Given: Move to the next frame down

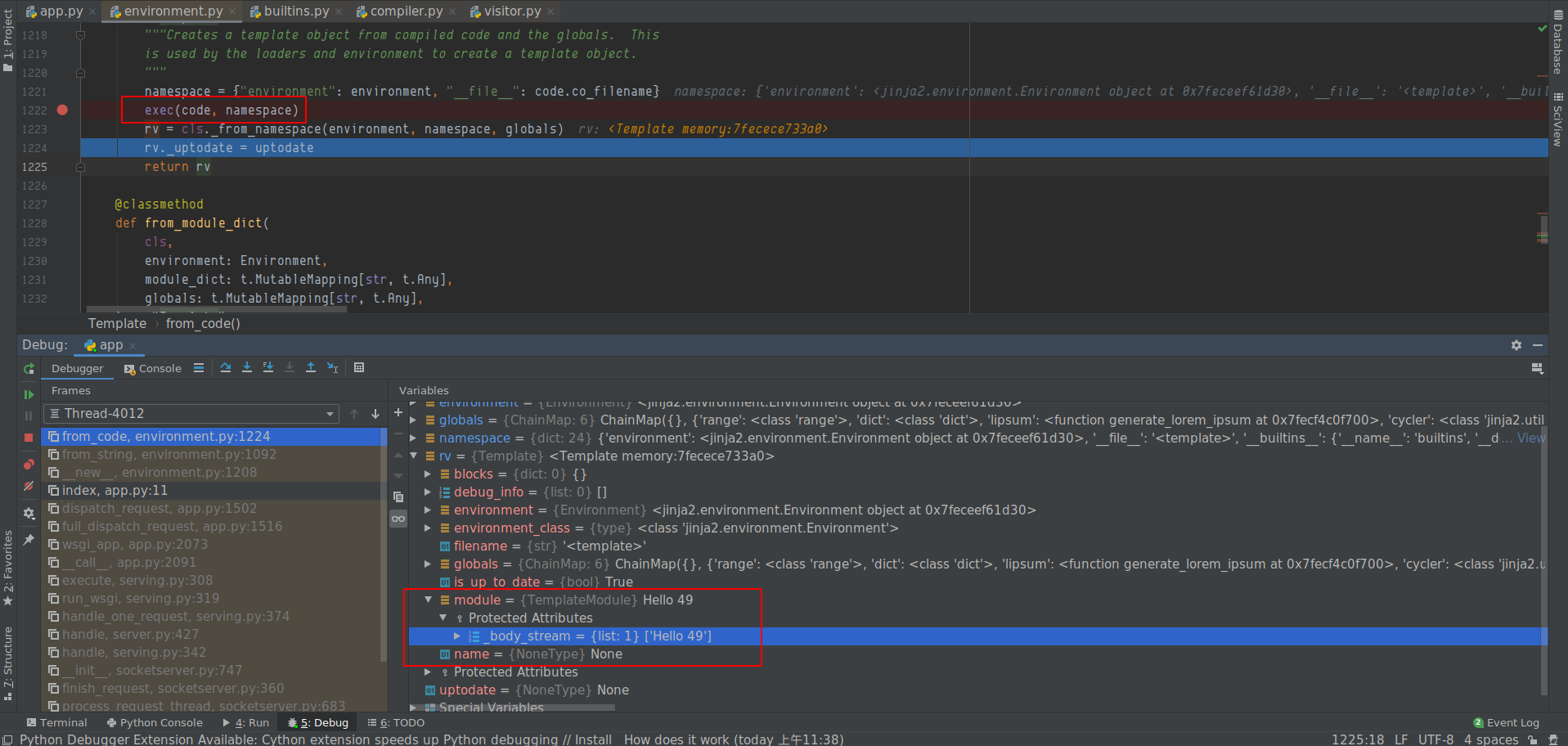Looking at the screenshot, I should [x=375, y=414].
